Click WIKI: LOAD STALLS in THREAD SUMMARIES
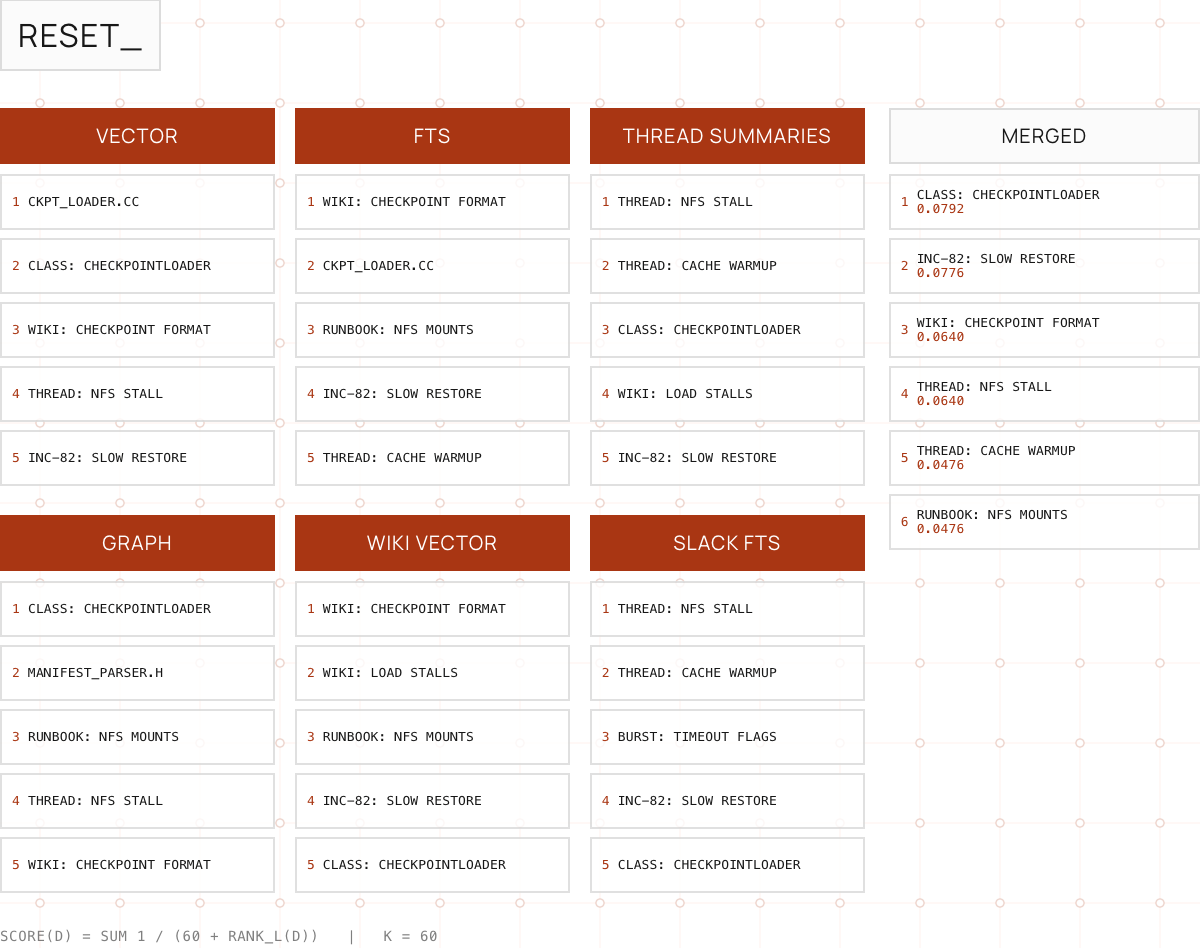1200x948 pixels. coord(727,394)
